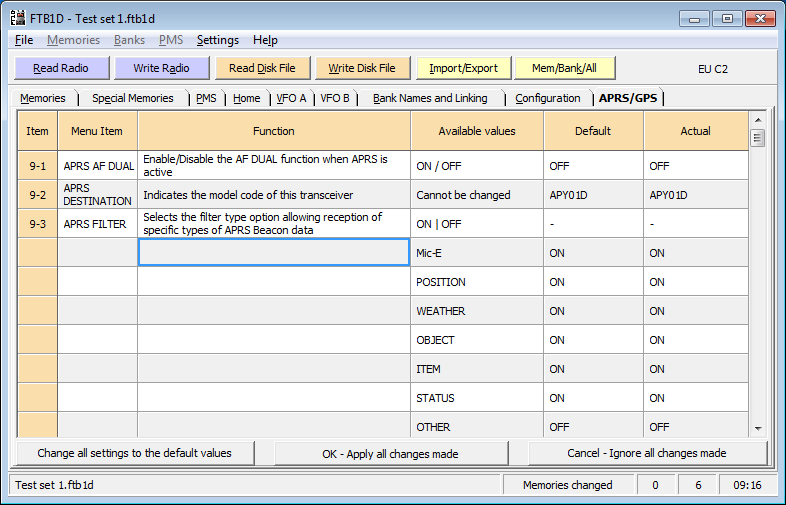Open the Settings menu

[x=218, y=40]
